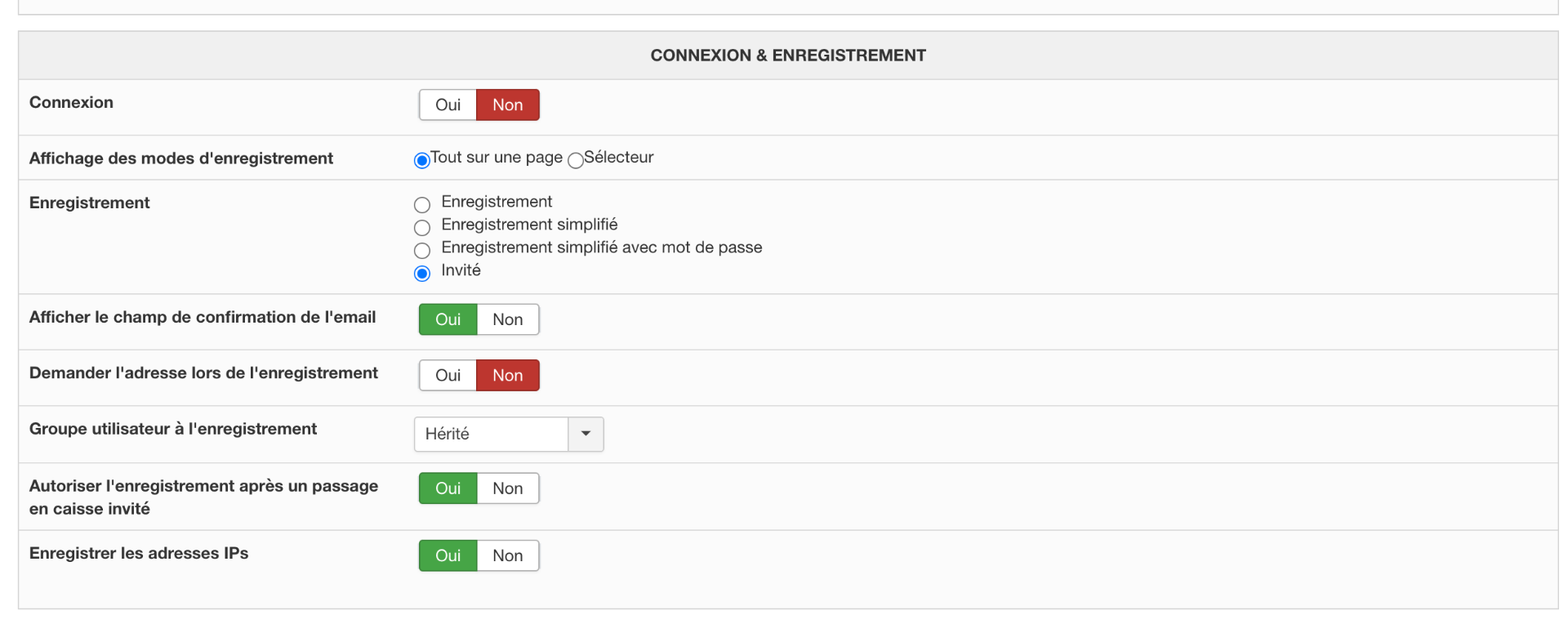Disallow registration after guest checkout with Non
The image size is (1568, 642).
pos(507,488)
